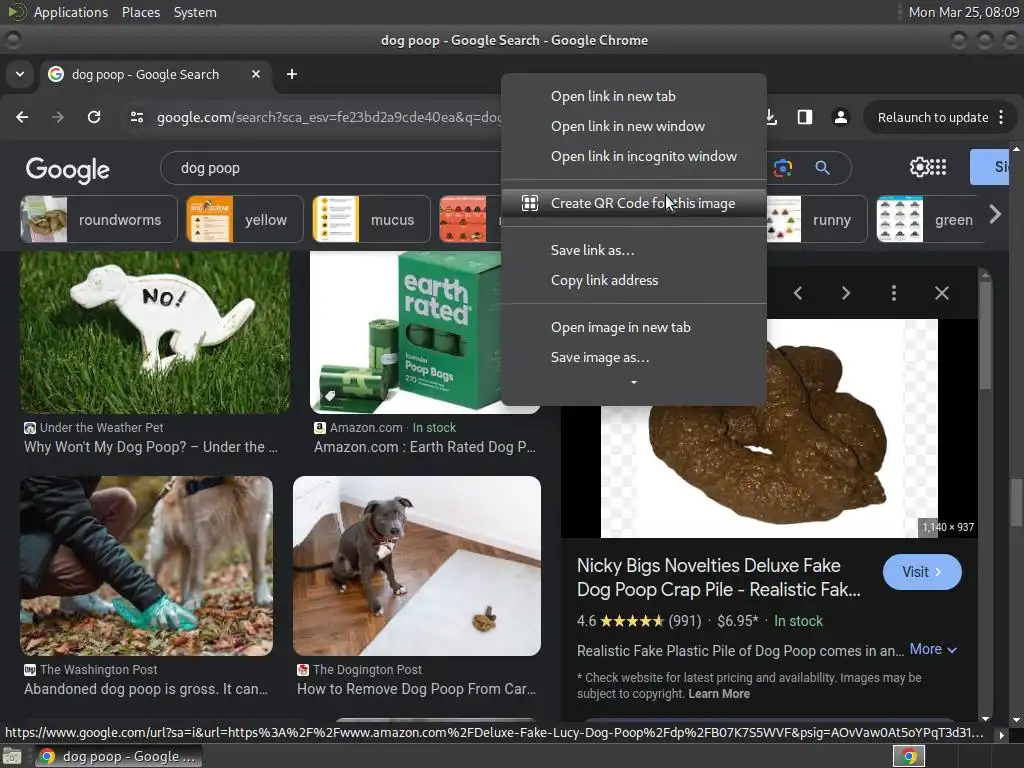Screen dimensions: 1024x768
Task: Choose Save image as…
Action: click(600, 357)
